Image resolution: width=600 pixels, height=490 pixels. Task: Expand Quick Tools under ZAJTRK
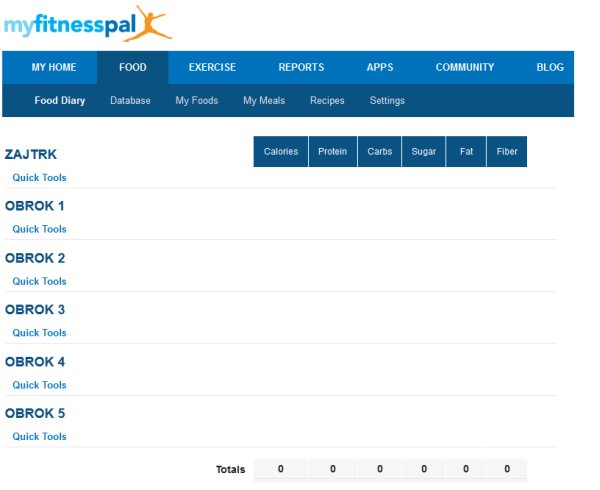coord(40,178)
